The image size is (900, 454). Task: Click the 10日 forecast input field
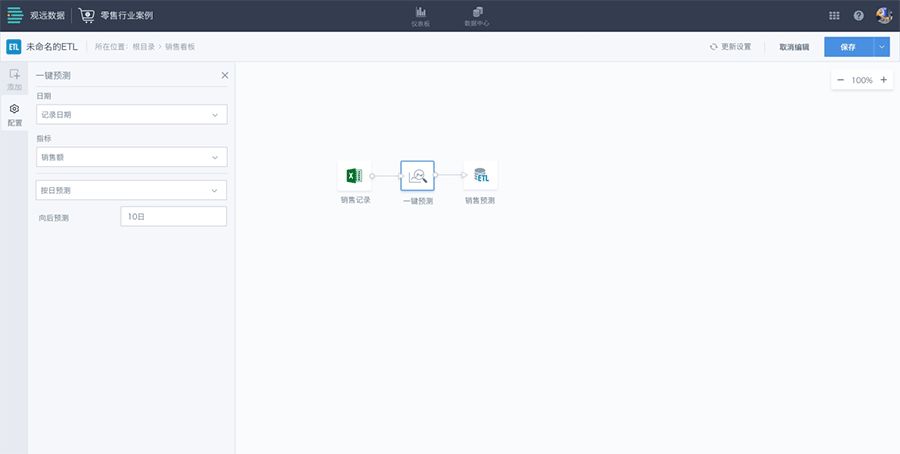[173, 216]
